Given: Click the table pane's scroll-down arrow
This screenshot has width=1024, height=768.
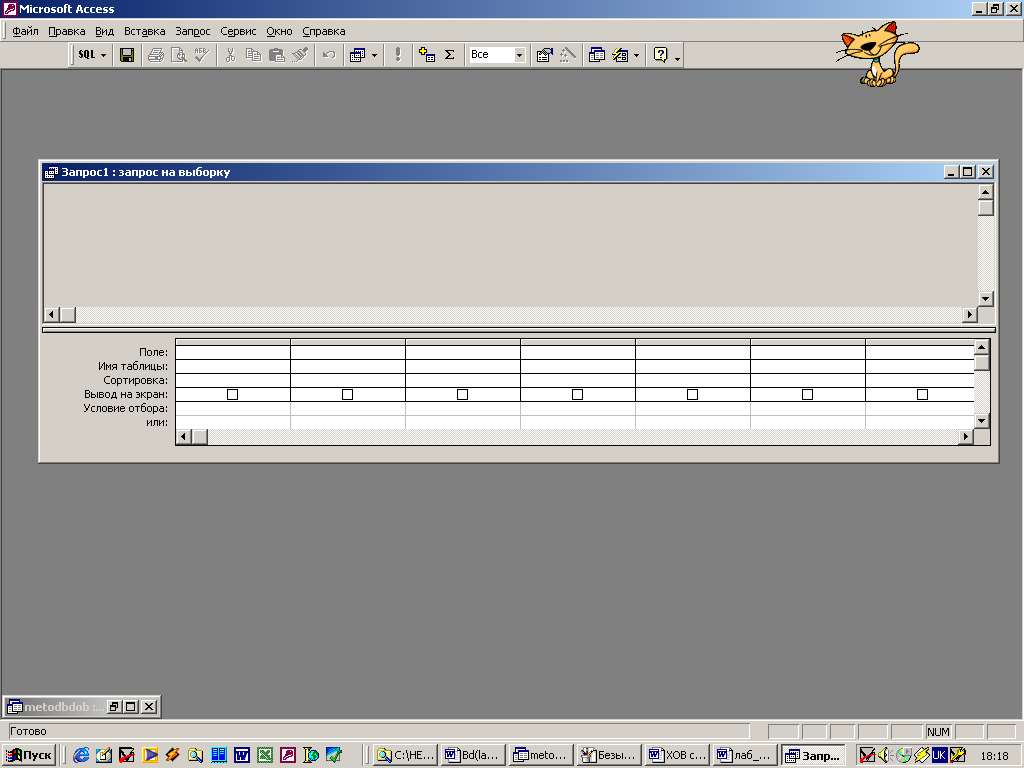Looking at the screenshot, I should (986, 299).
